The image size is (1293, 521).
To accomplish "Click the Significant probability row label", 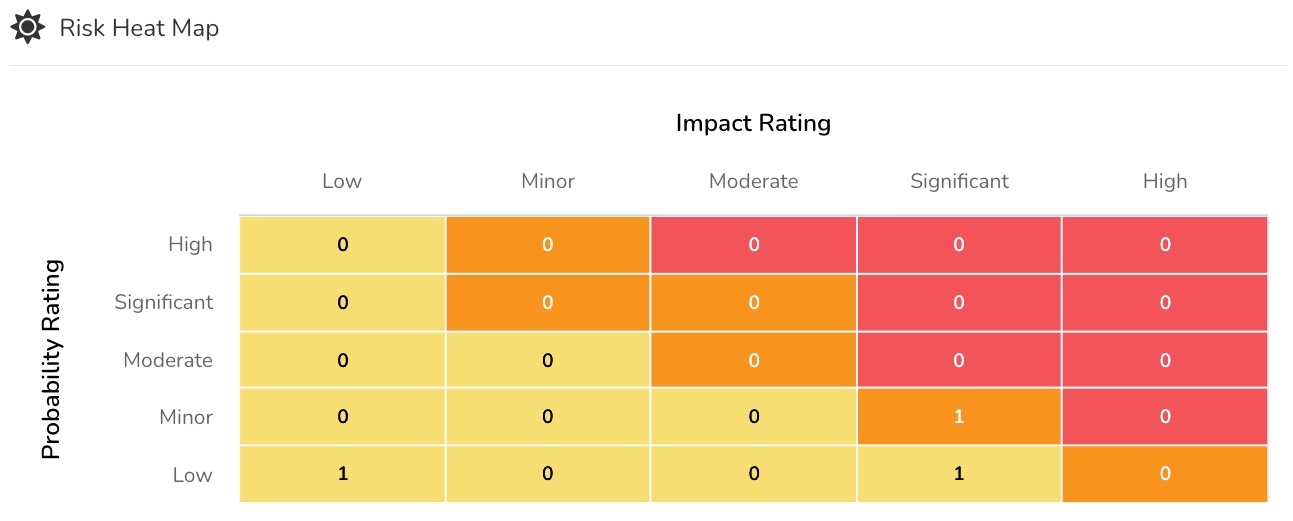I will (164, 302).
